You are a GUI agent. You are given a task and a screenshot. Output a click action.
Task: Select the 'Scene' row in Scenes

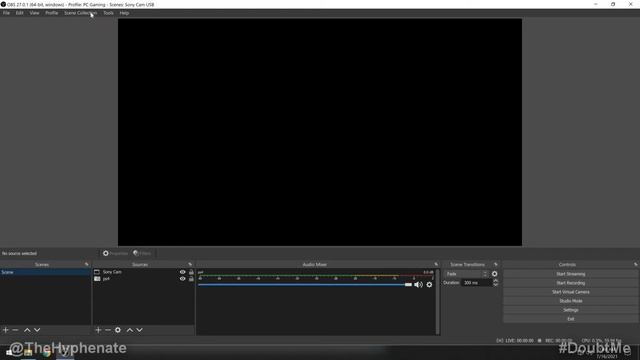pyautogui.click(x=45, y=272)
